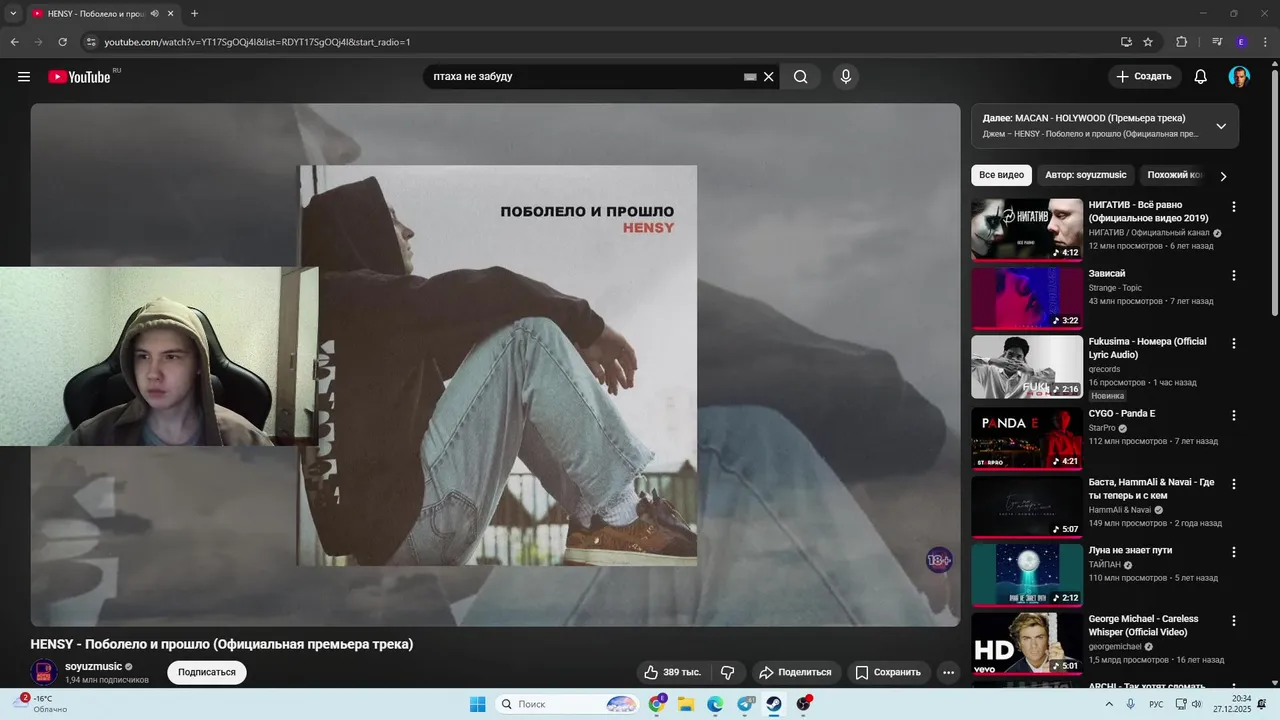Screen dimensions: 1280x720
Task: Open Chrome profile E avatar
Action: click(x=1241, y=42)
